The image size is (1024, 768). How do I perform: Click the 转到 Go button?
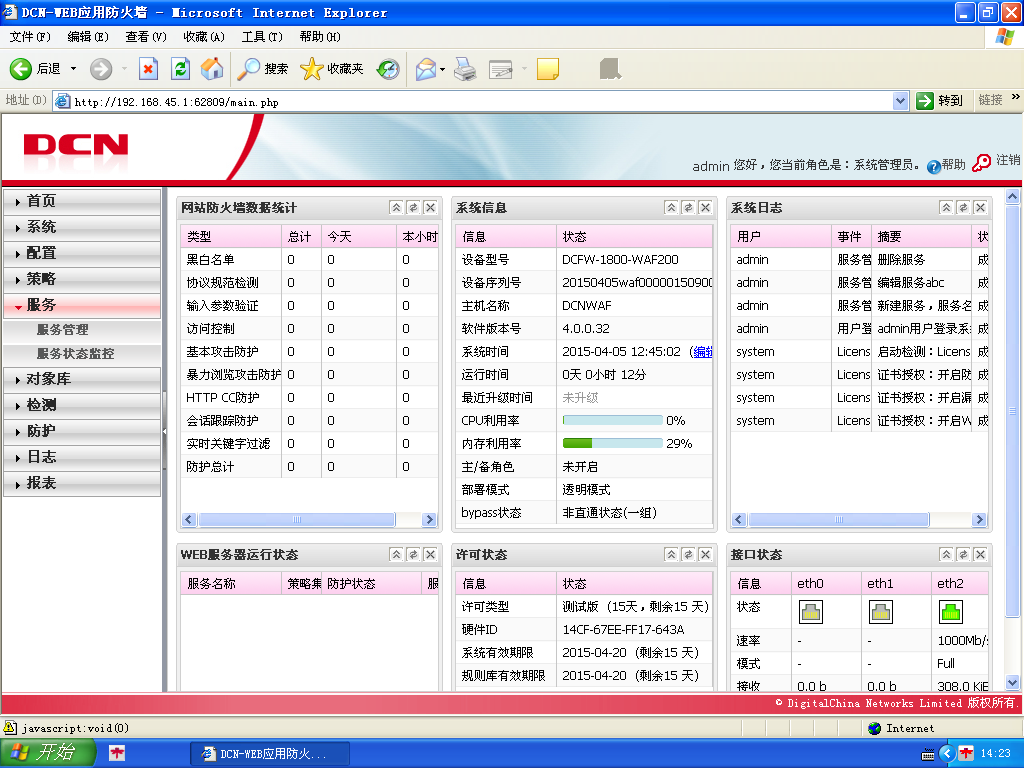[940, 101]
